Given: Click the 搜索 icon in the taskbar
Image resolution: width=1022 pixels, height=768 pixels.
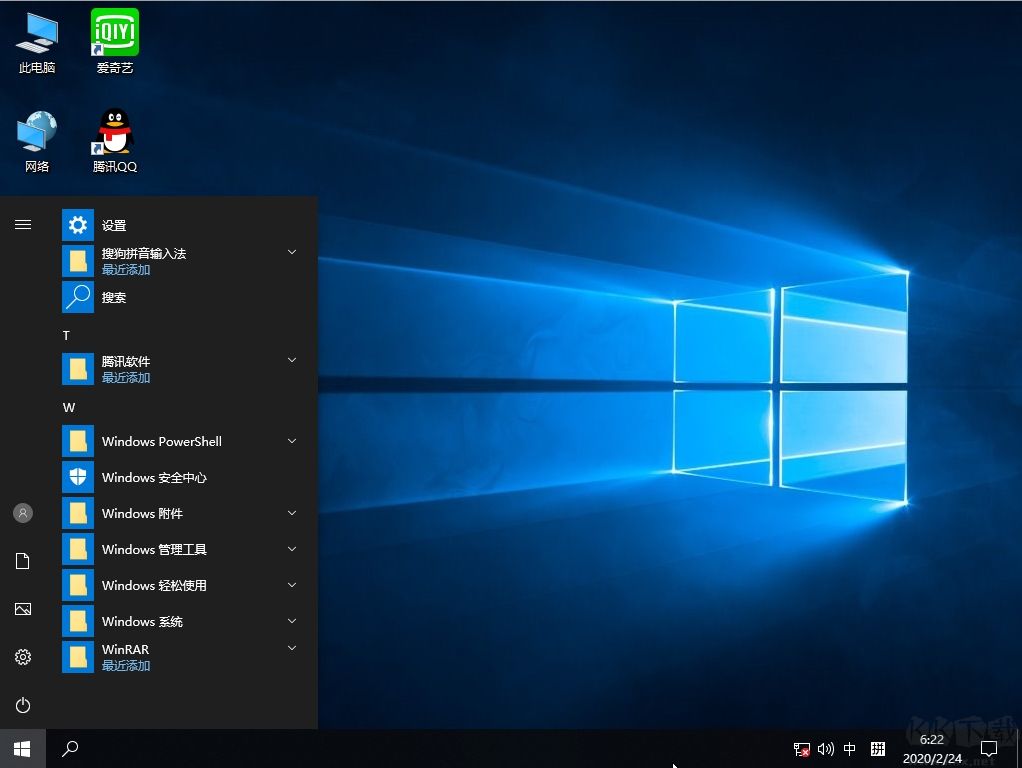Looking at the screenshot, I should [70, 748].
